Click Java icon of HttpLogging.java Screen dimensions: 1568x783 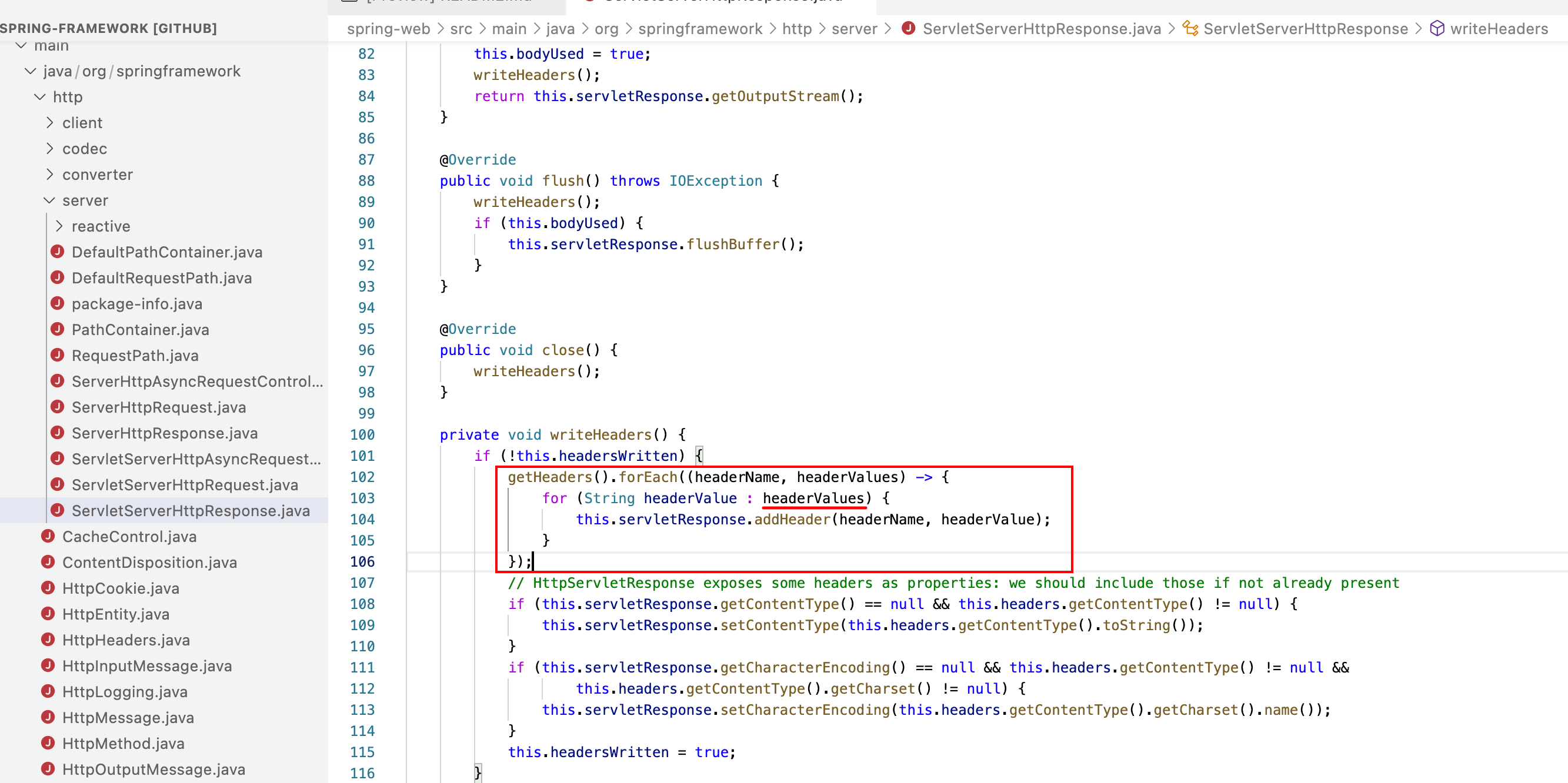[48, 691]
